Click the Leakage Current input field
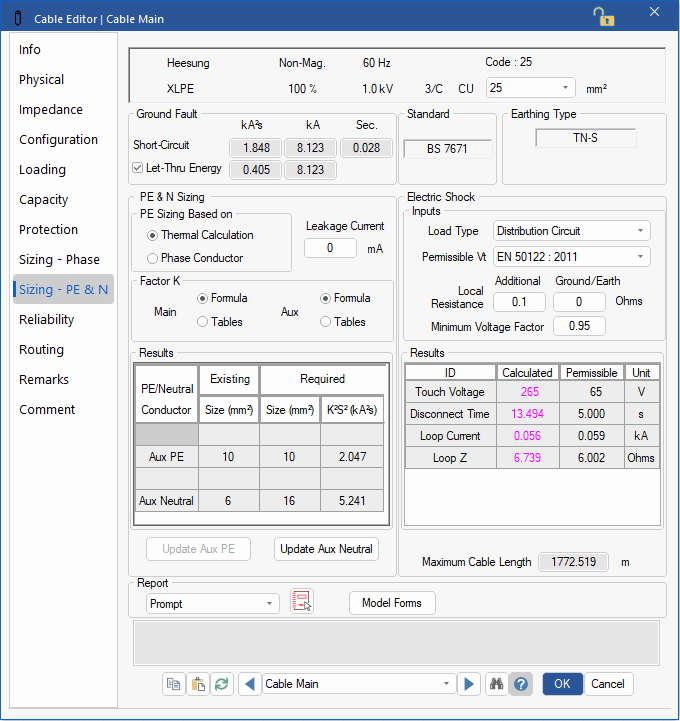 tap(331, 248)
